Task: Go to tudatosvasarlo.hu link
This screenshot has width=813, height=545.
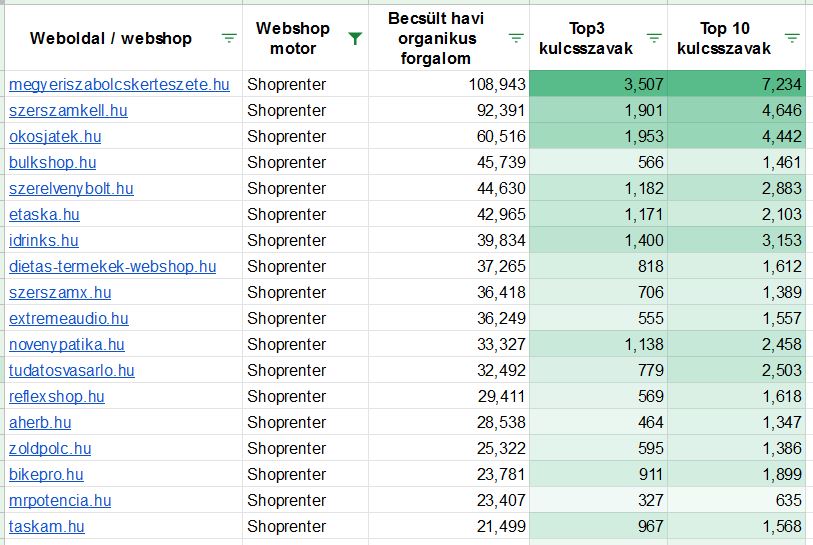Action: (x=72, y=370)
